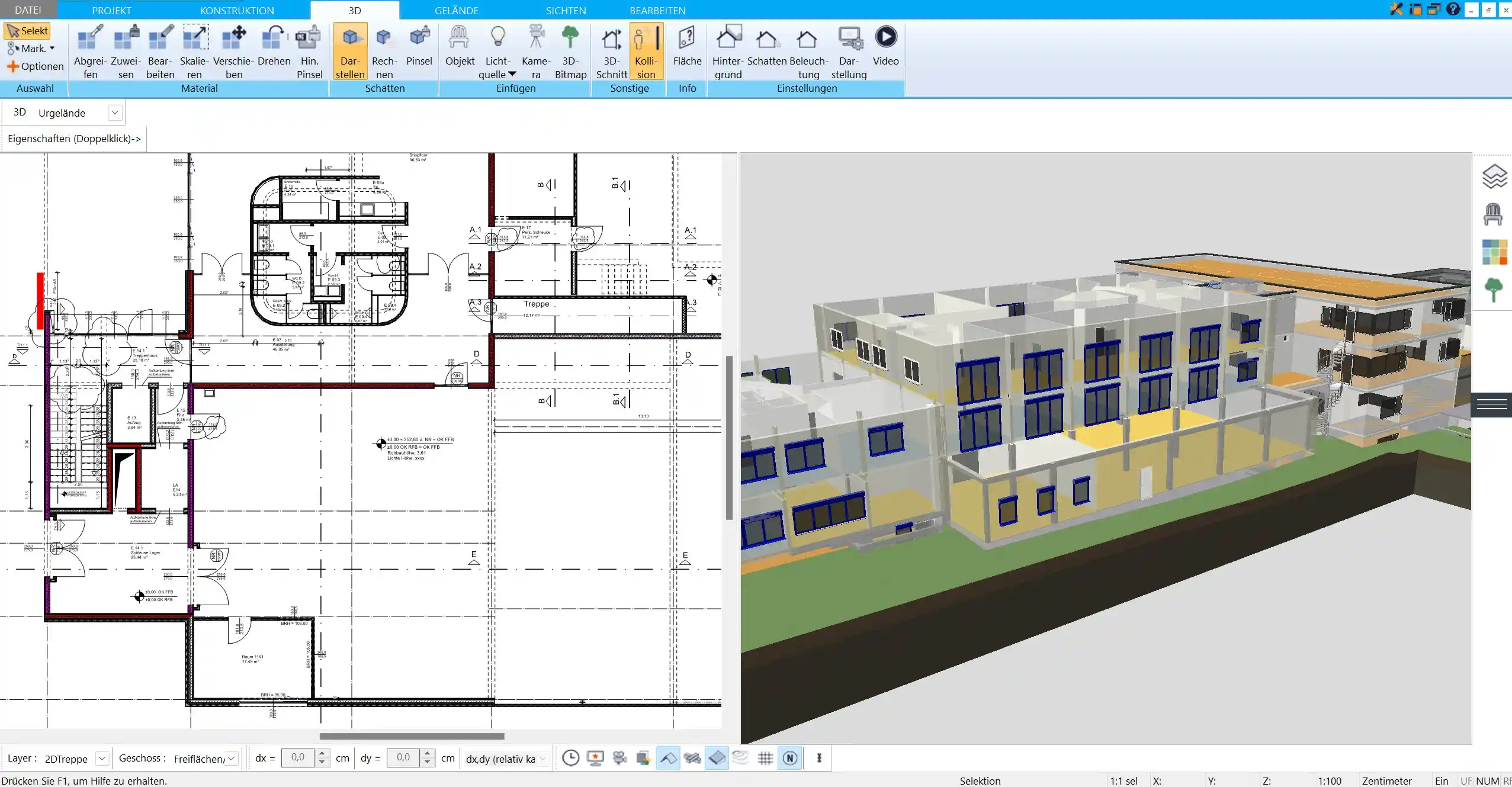Expand the sidebar panel with hamburger handle
The image size is (1512, 787).
(x=1492, y=405)
